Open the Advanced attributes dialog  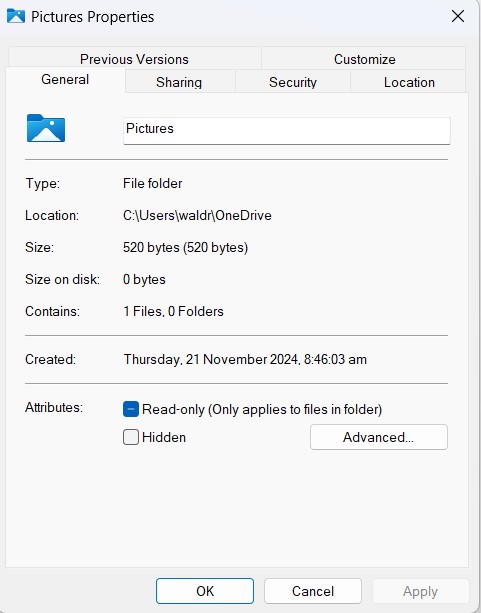379,437
